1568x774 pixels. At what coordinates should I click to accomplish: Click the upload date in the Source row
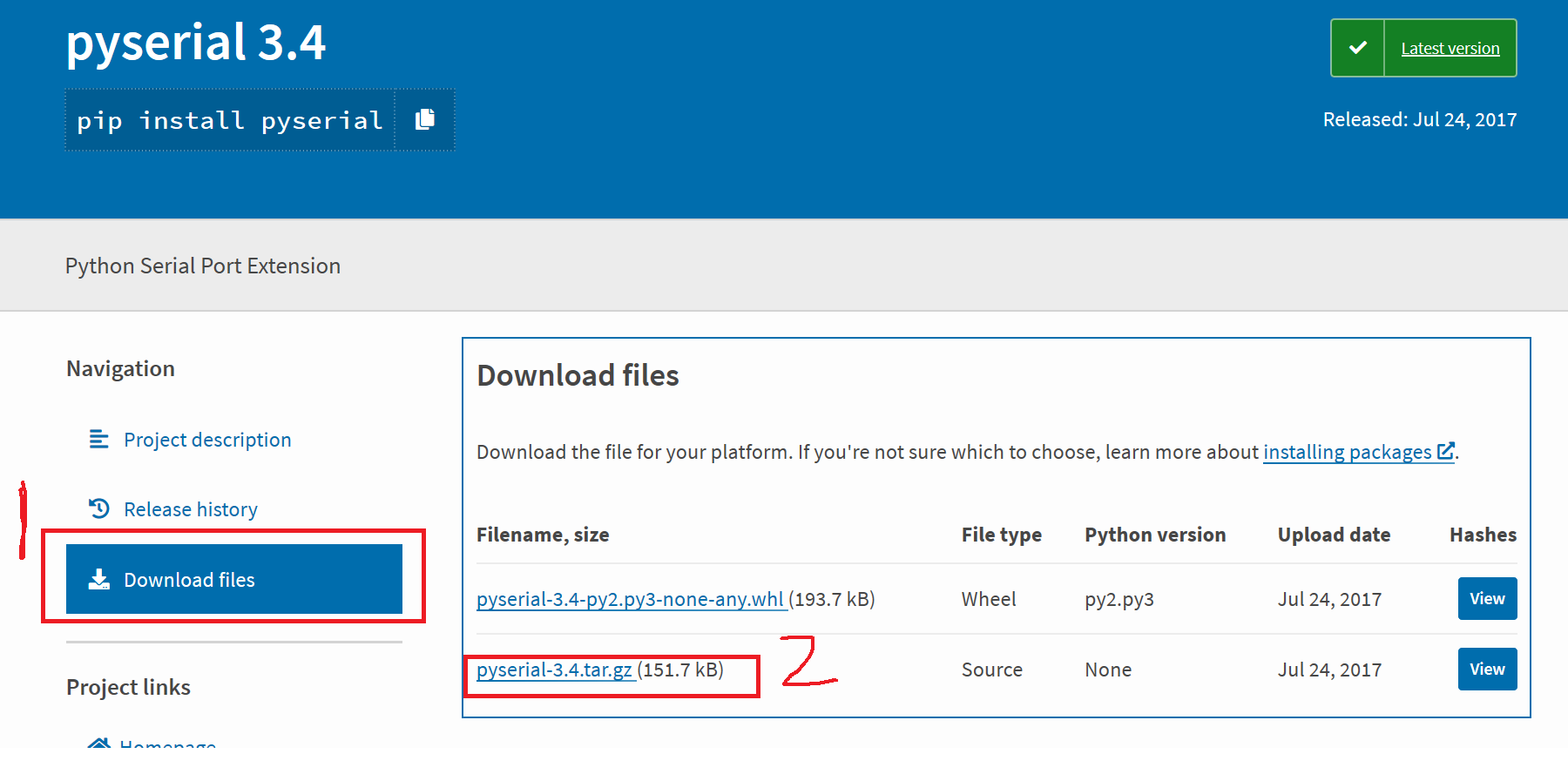[x=1329, y=670]
